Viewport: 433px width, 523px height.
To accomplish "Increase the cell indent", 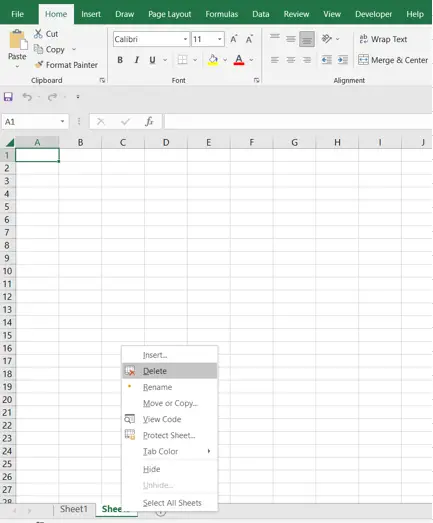I will pos(343,60).
